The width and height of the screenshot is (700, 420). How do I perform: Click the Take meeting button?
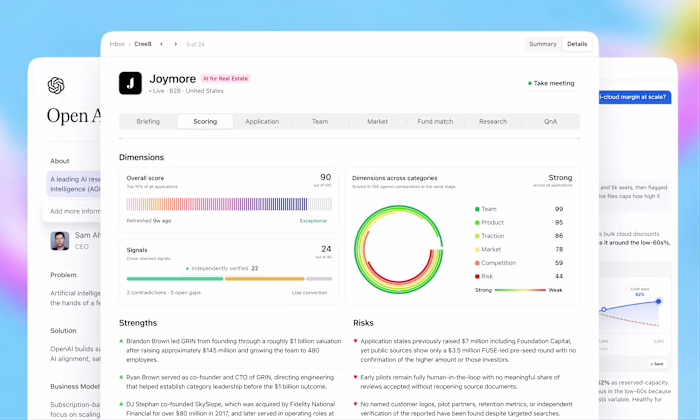pyautogui.click(x=551, y=83)
